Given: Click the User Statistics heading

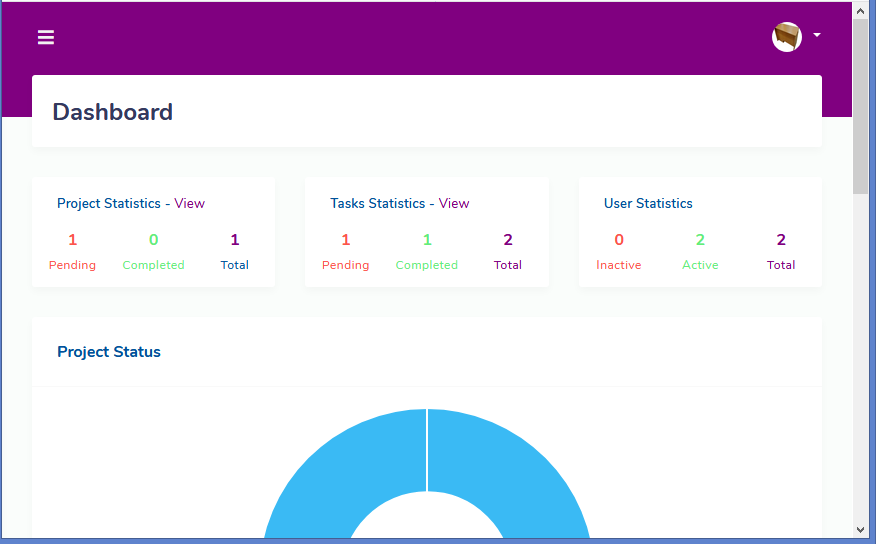Looking at the screenshot, I should (x=648, y=203).
